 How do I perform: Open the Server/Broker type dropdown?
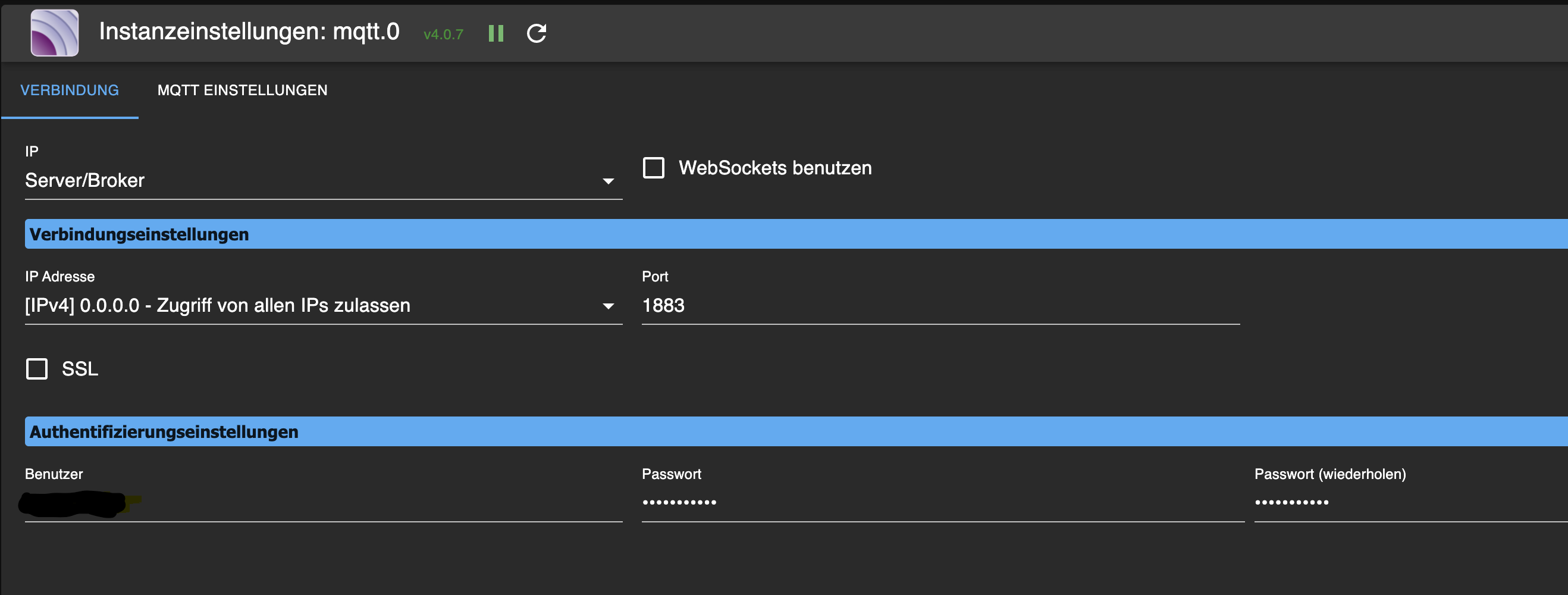click(322, 181)
